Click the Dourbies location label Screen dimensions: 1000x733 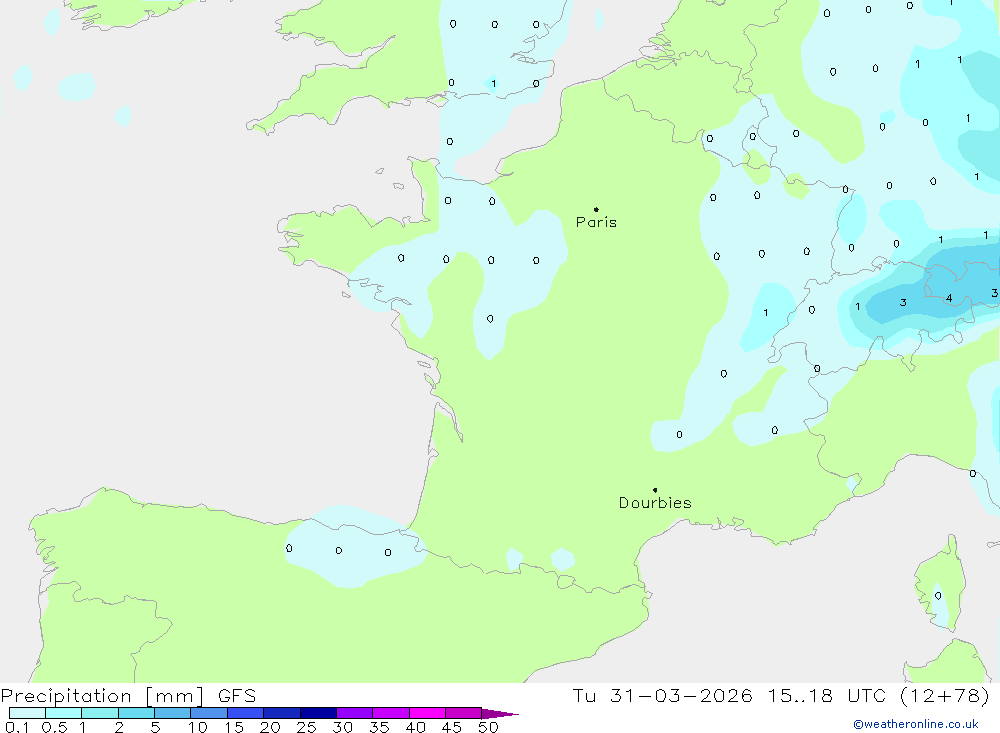click(x=655, y=503)
